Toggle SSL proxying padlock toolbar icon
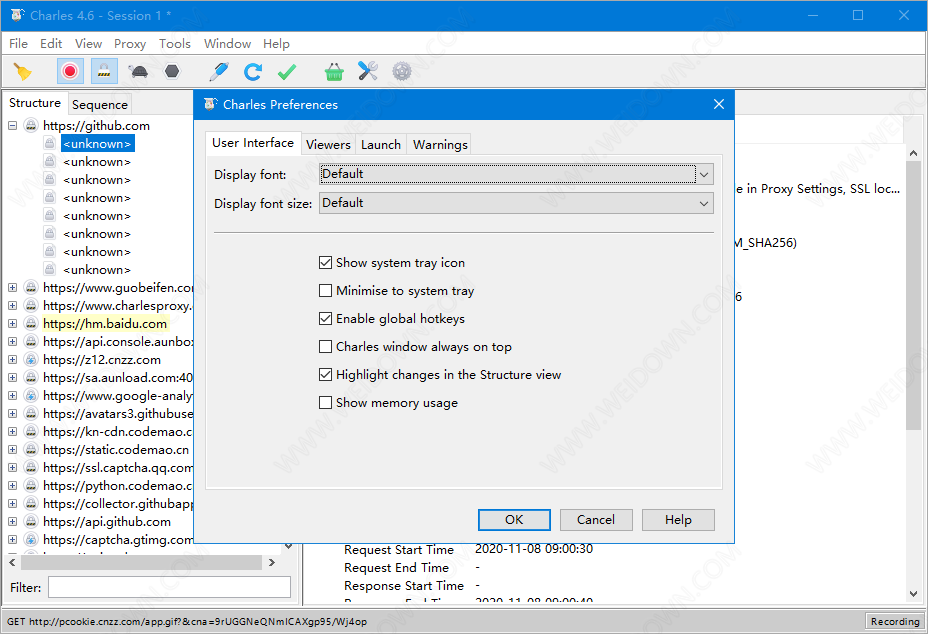 (x=104, y=72)
